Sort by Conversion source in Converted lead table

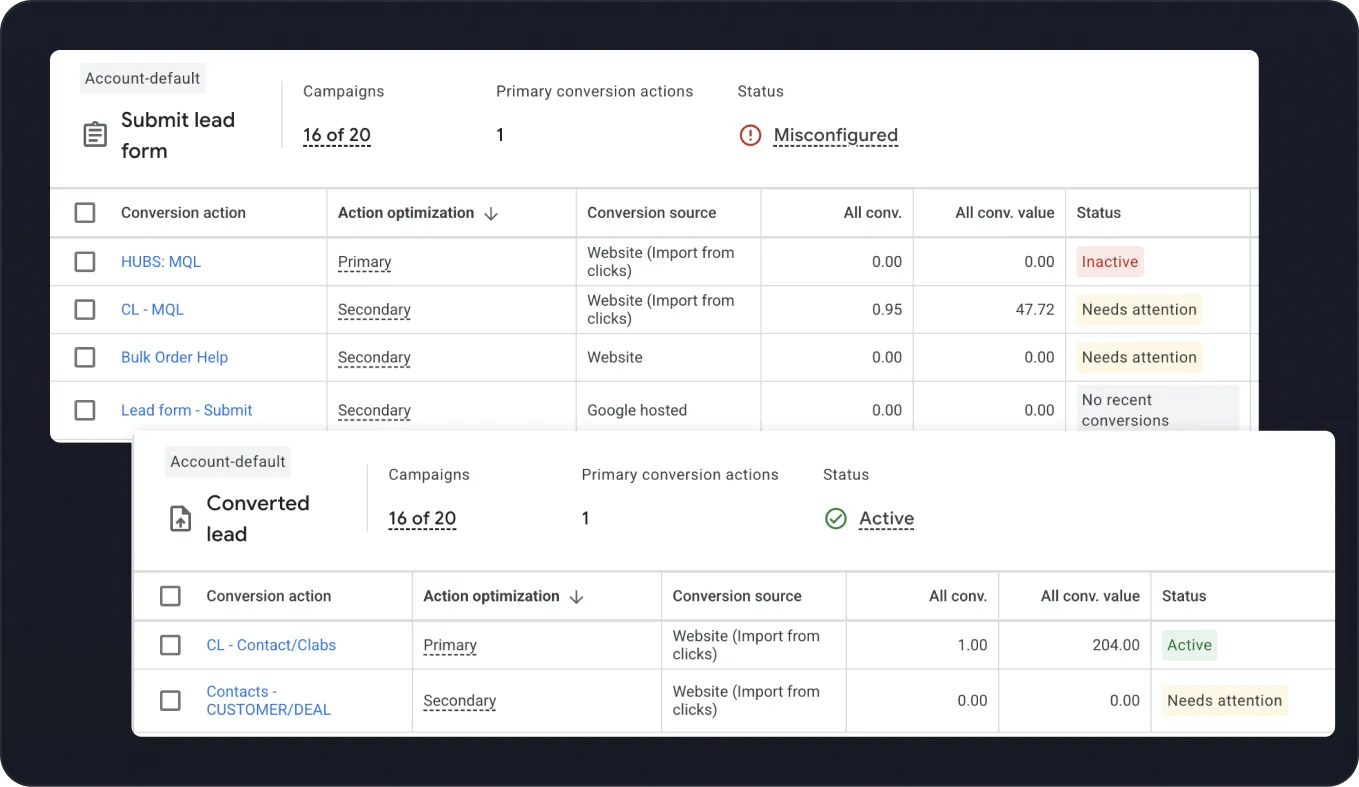737,596
